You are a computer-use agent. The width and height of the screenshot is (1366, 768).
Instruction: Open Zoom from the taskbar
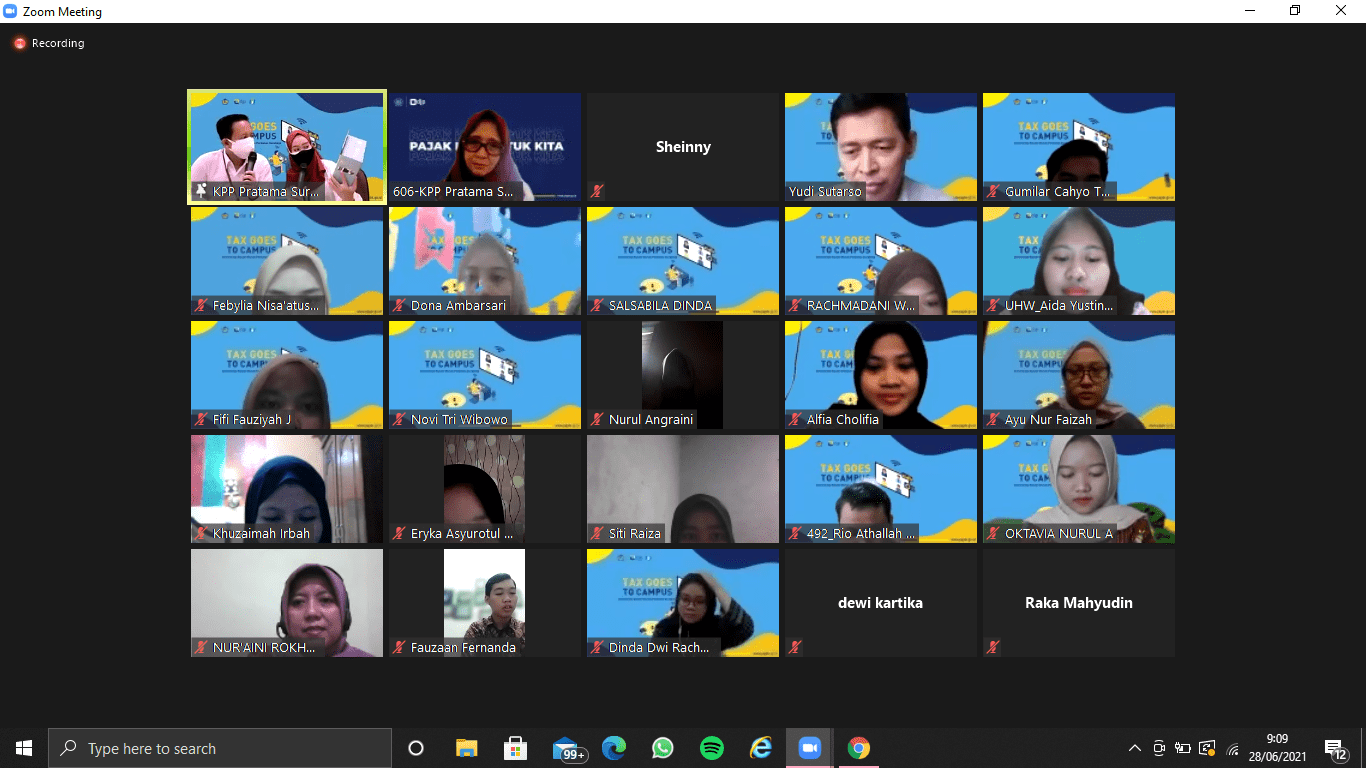tap(809, 748)
